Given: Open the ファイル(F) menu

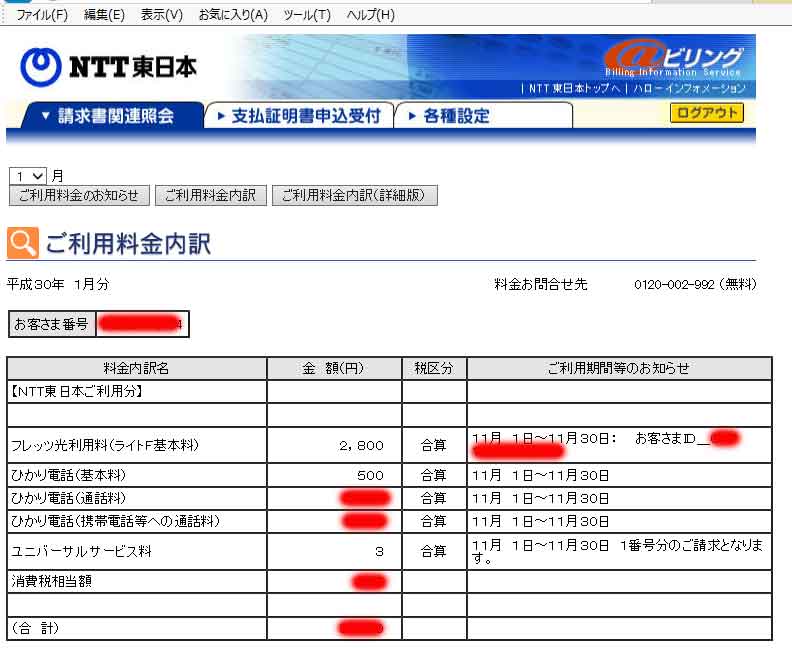Looking at the screenshot, I should coord(42,15).
